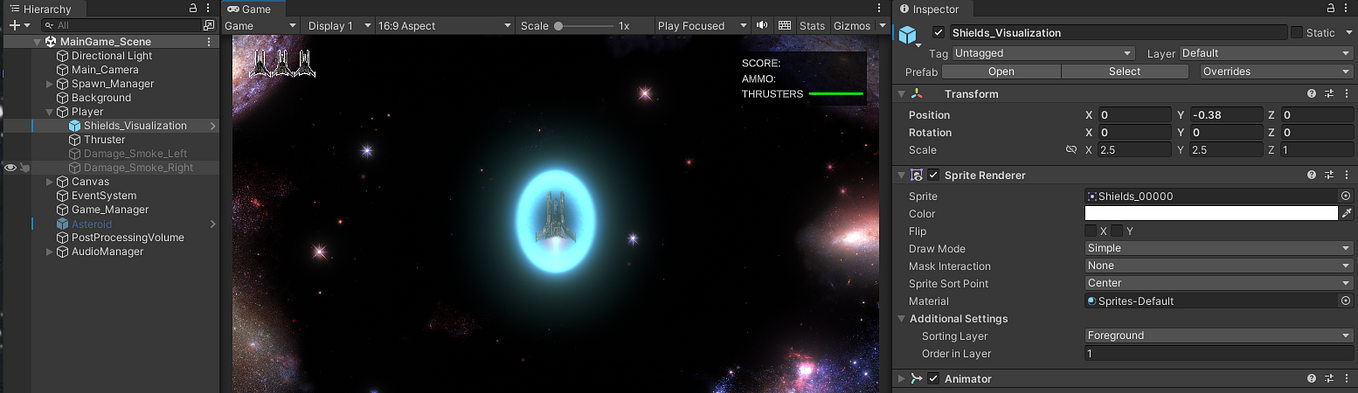Screen dimensions: 1358x393
Task: Click the large GameObject cube icon in Inspector
Action: [908, 35]
